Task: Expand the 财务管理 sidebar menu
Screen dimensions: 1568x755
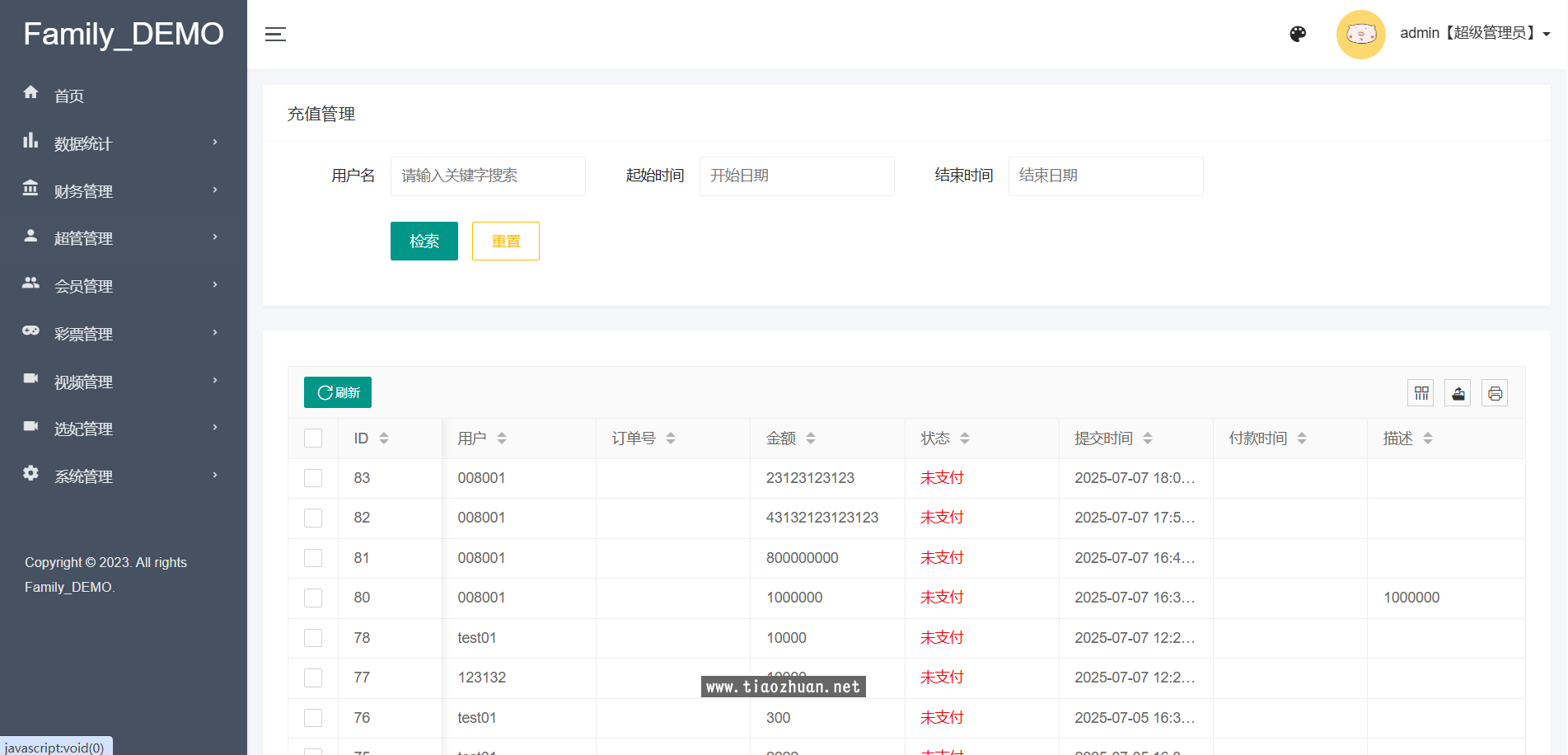Action: (x=124, y=191)
